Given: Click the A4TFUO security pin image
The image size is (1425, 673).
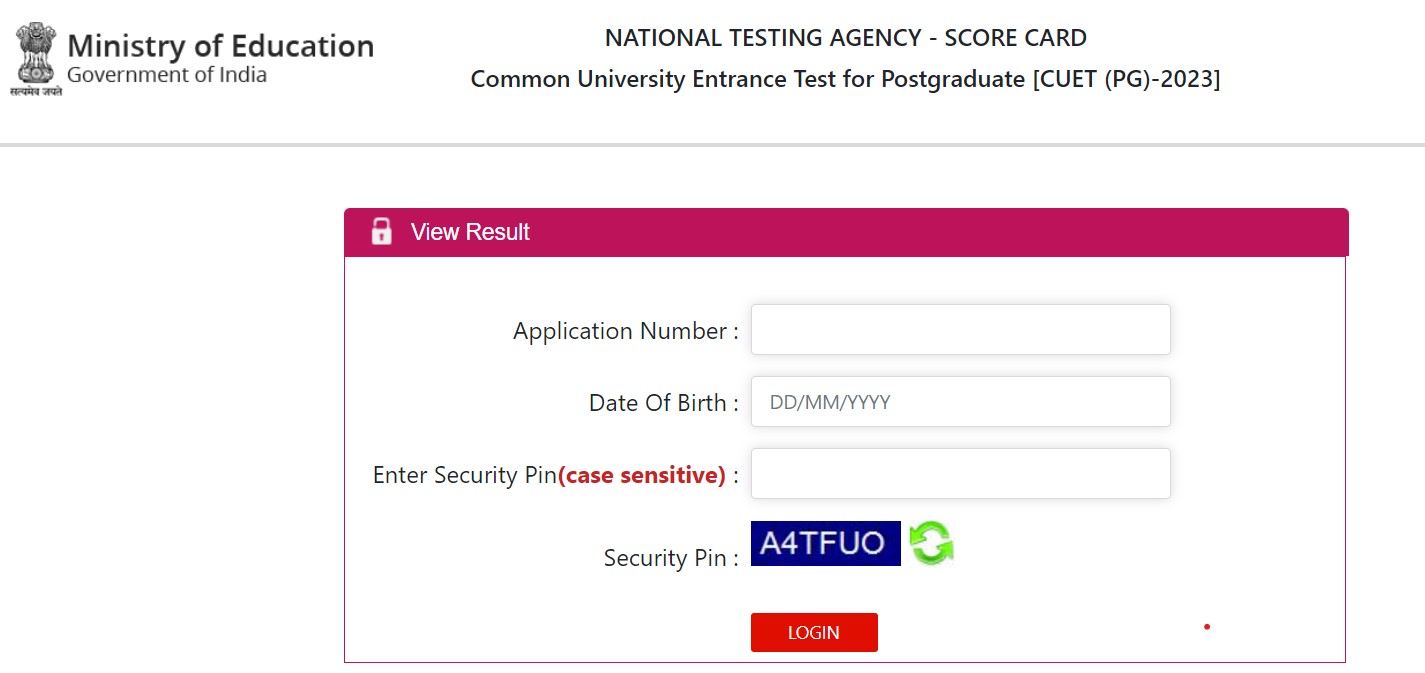Looking at the screenshot, I should pos(825,543).
